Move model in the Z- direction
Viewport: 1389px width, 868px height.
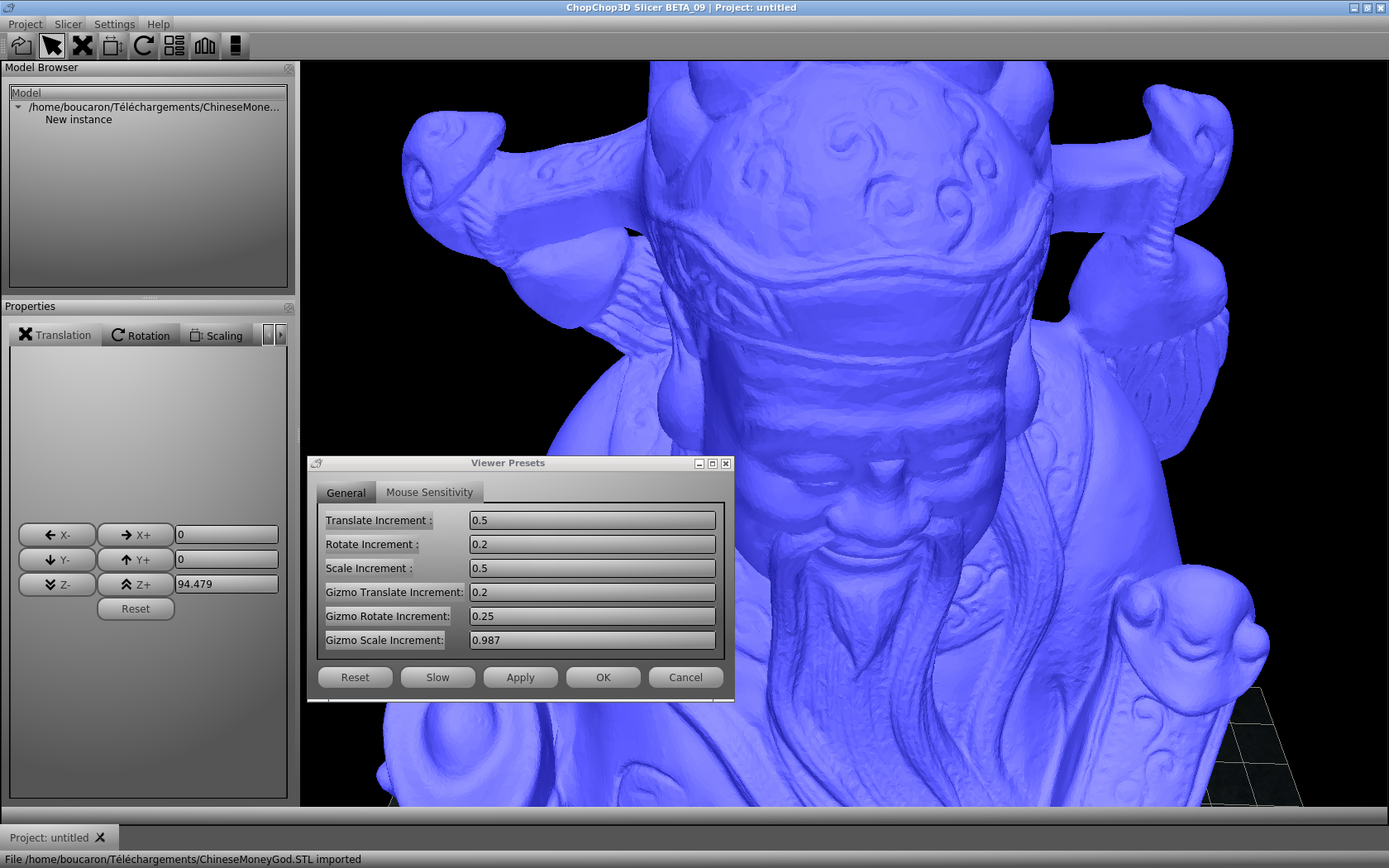coord(57,584)
